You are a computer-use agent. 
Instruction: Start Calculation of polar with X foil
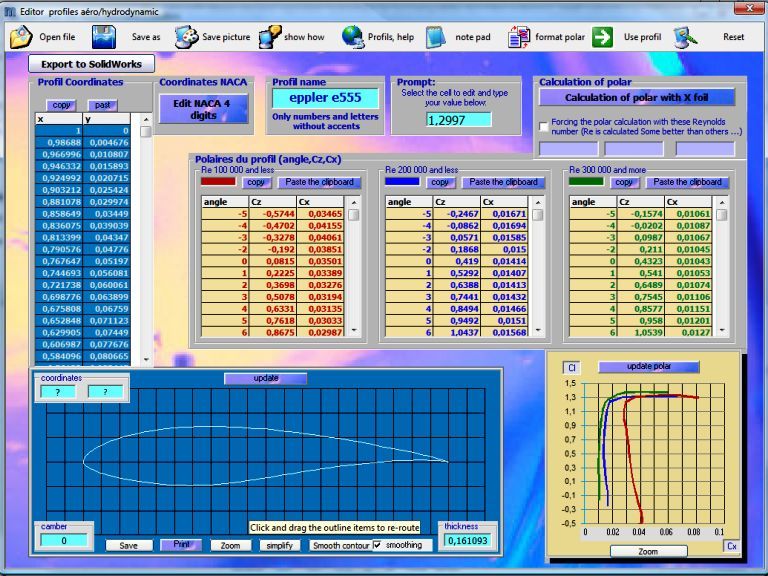tap(637, 97)
